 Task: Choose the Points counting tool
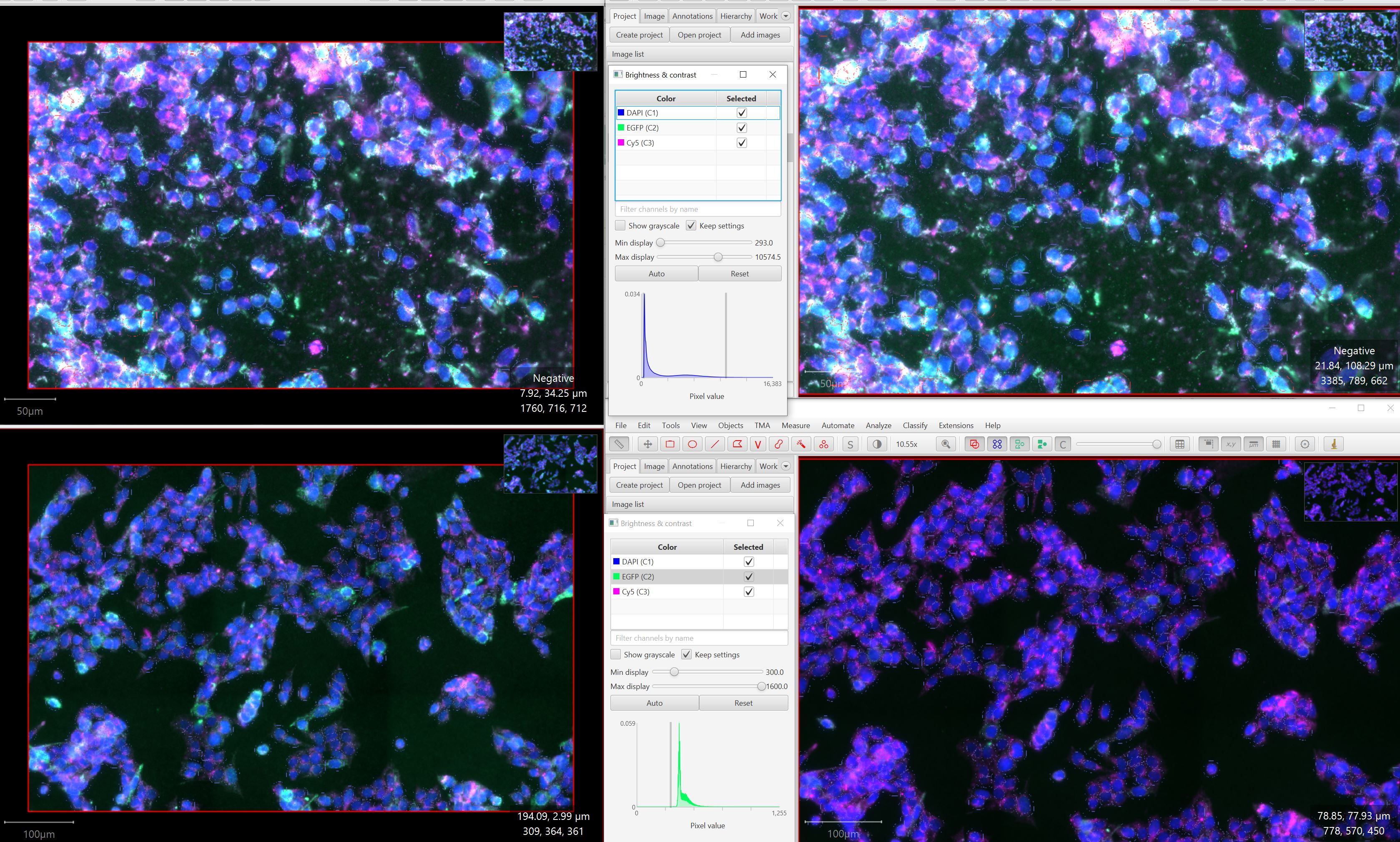[823, 444]
